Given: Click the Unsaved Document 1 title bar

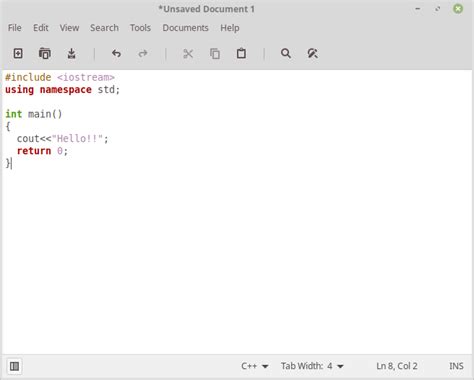Looking at the screenshot, I should click(x=206, y=9).
